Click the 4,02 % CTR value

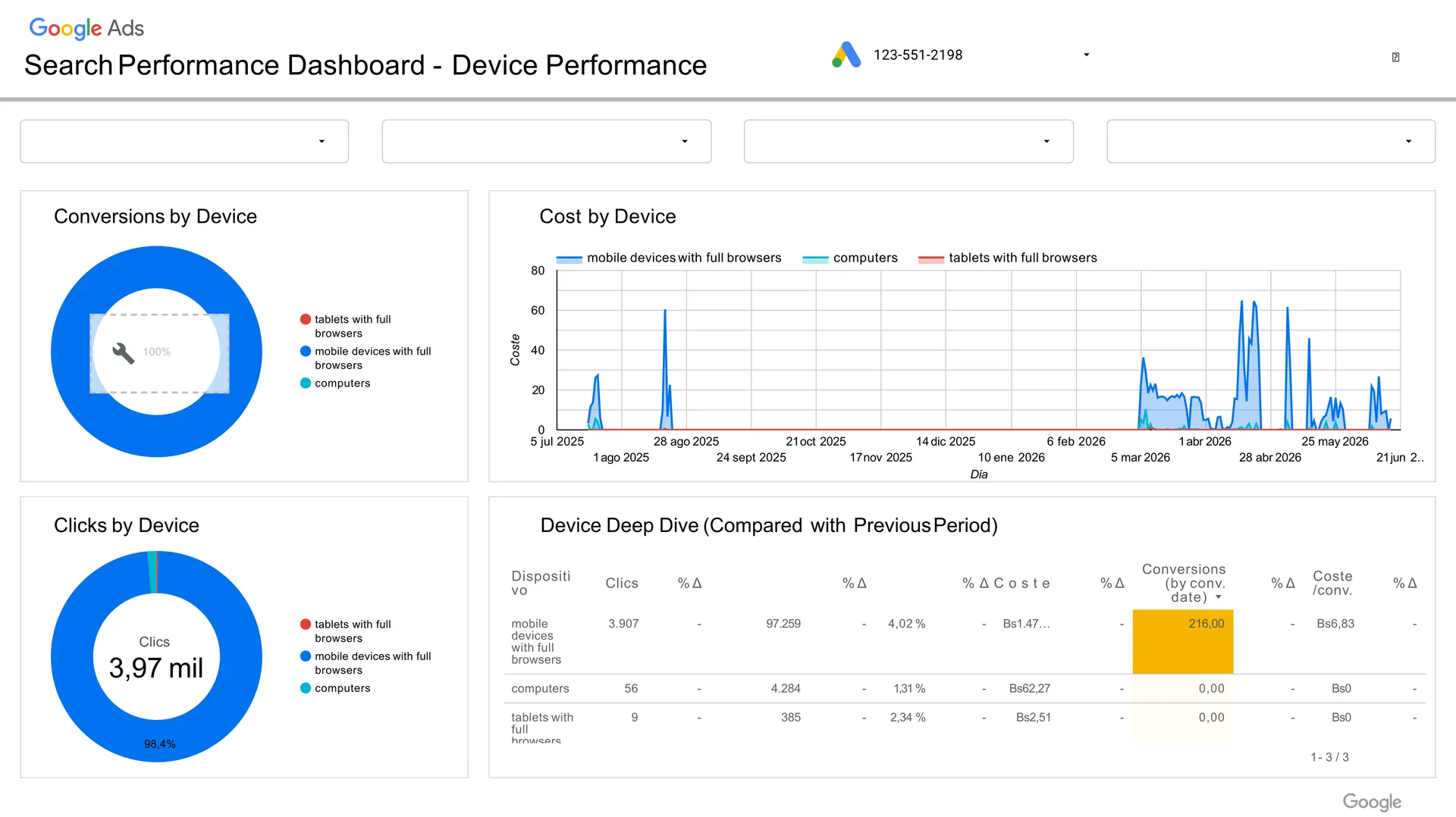[x=906, y=624]
